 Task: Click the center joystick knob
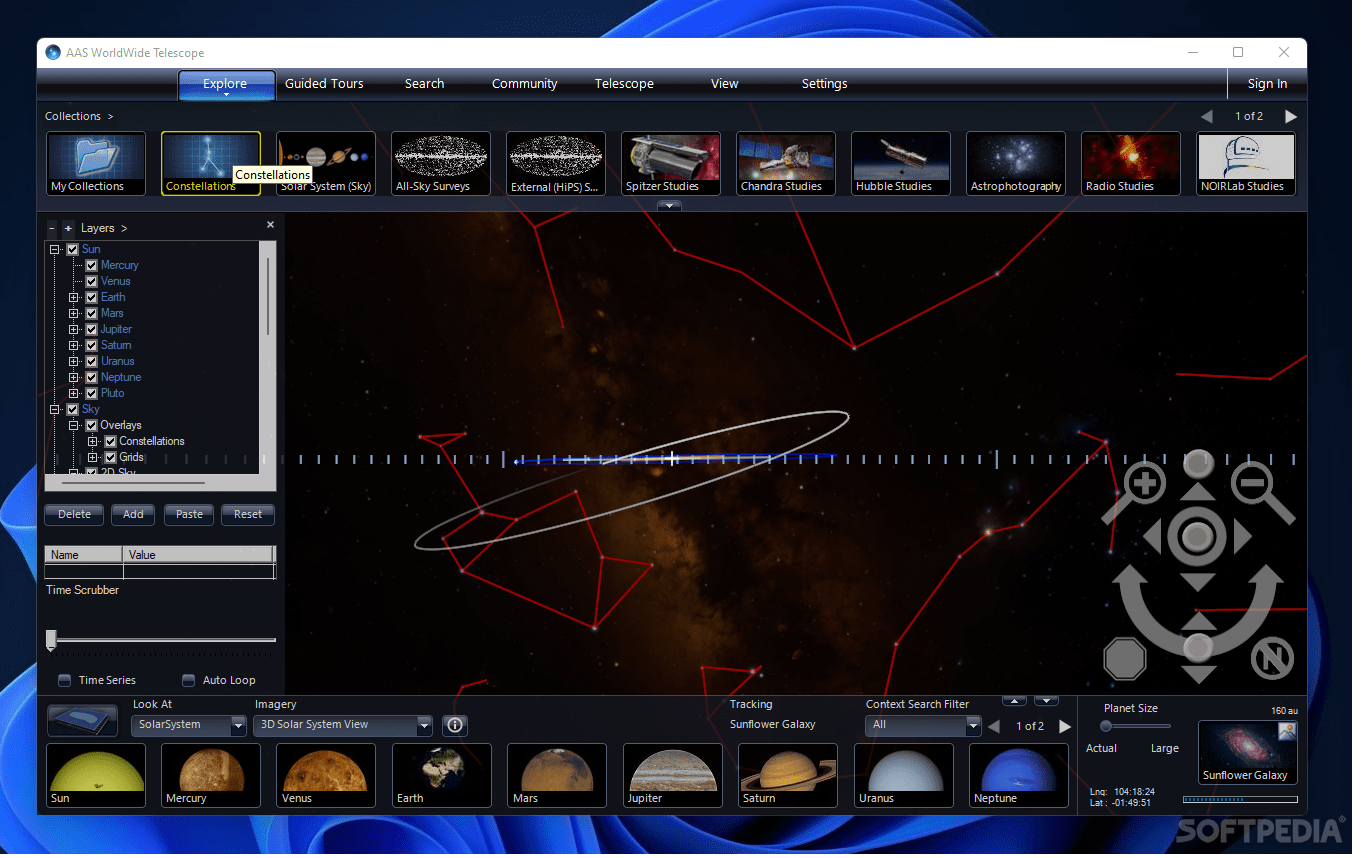(1198, 537)
